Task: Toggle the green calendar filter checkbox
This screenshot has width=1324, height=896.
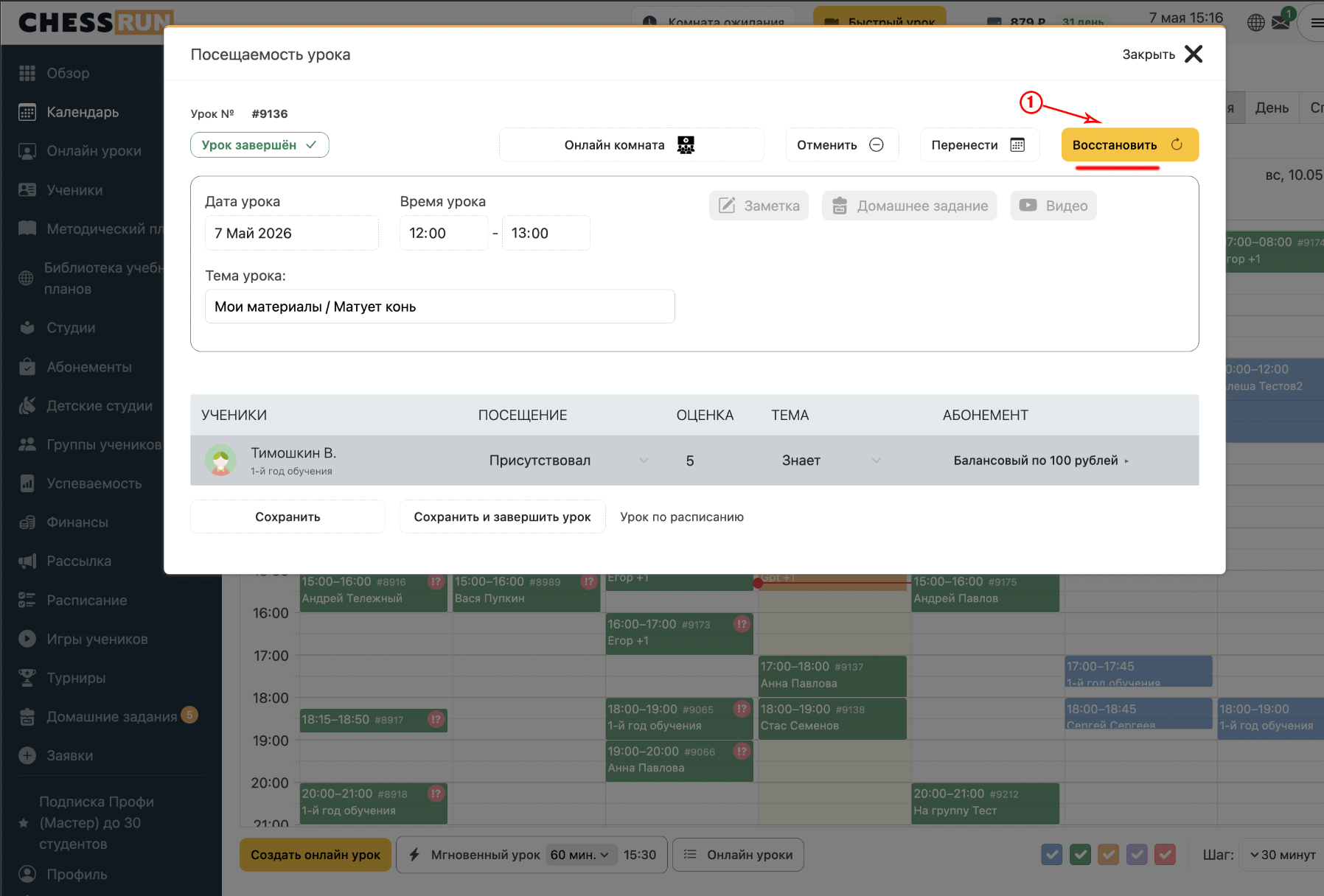Action: point(1080,855)
